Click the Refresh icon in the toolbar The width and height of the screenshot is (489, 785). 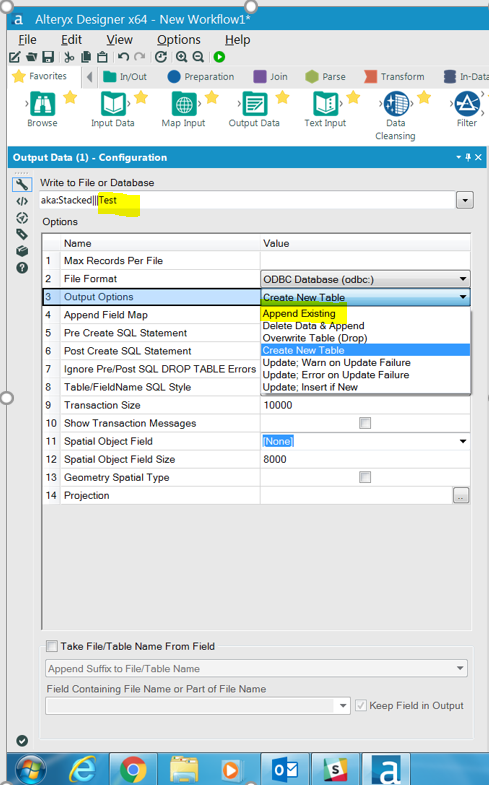(161, 57)
